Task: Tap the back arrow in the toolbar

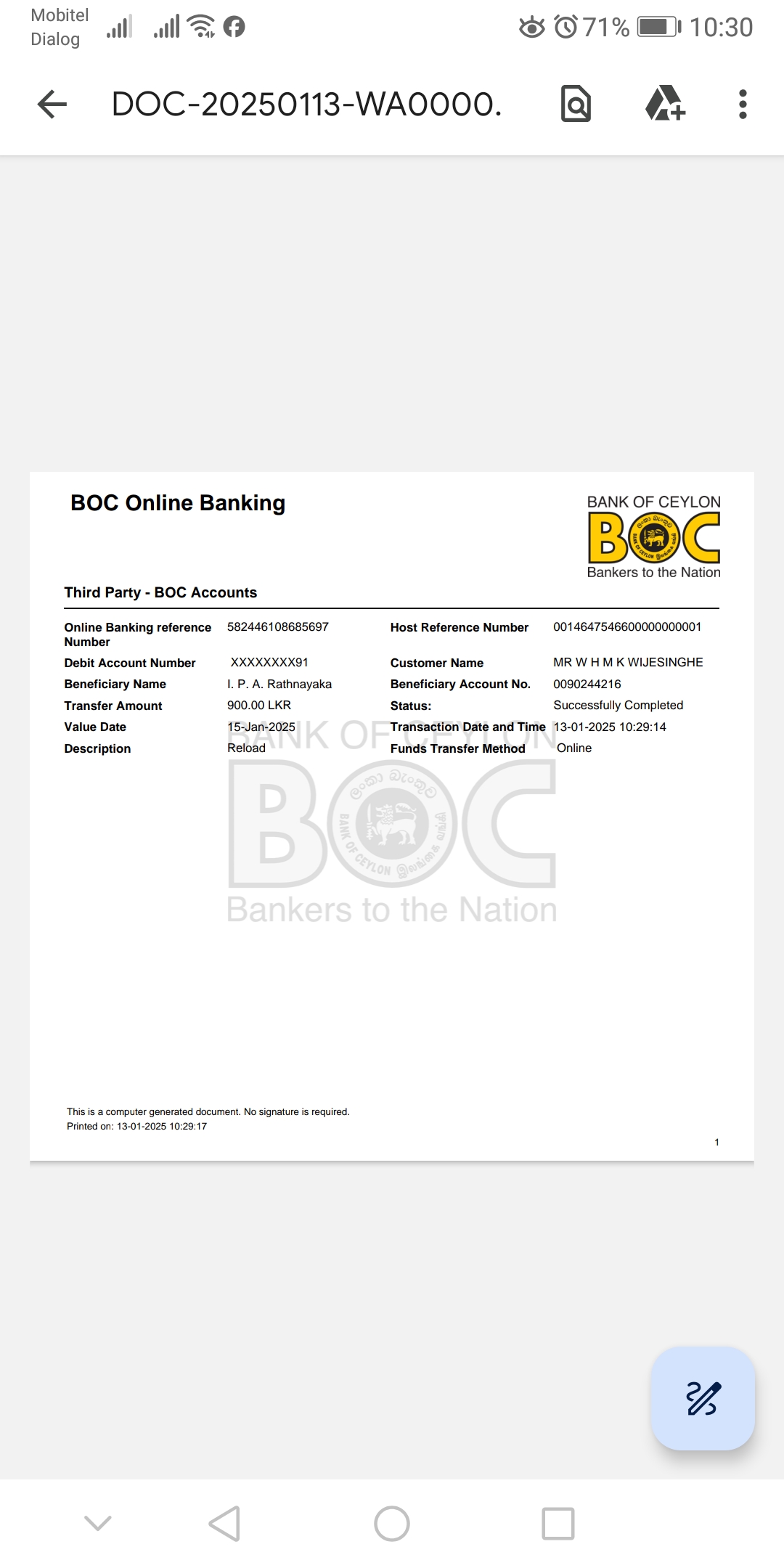Action: [x=52, y=105]
